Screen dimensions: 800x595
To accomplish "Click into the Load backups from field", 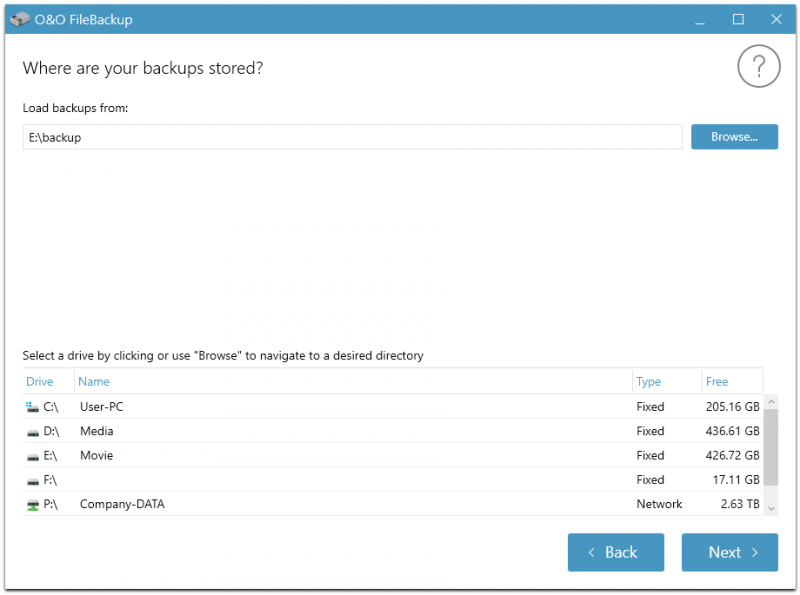I will [x=352, y=137].
